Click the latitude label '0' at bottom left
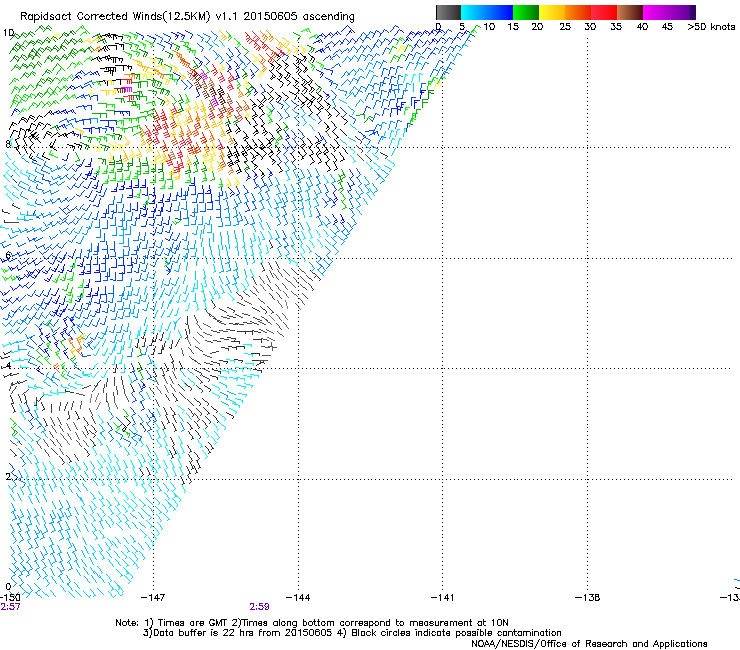The width and height of the screenshot is (740, 650). 8,587
